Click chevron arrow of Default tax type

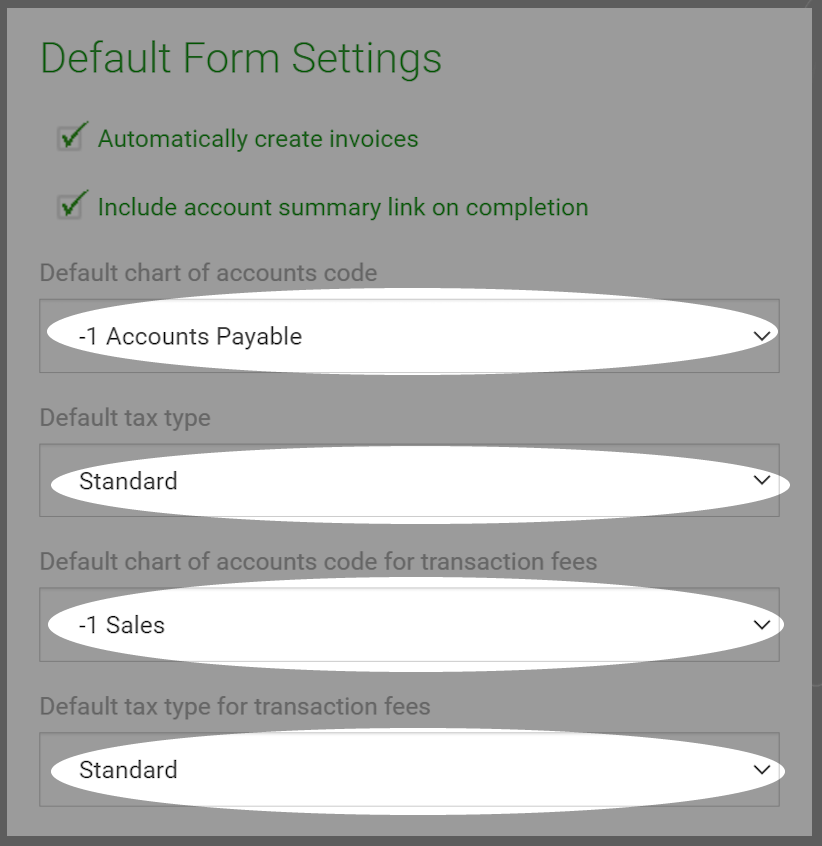(762, 480)
